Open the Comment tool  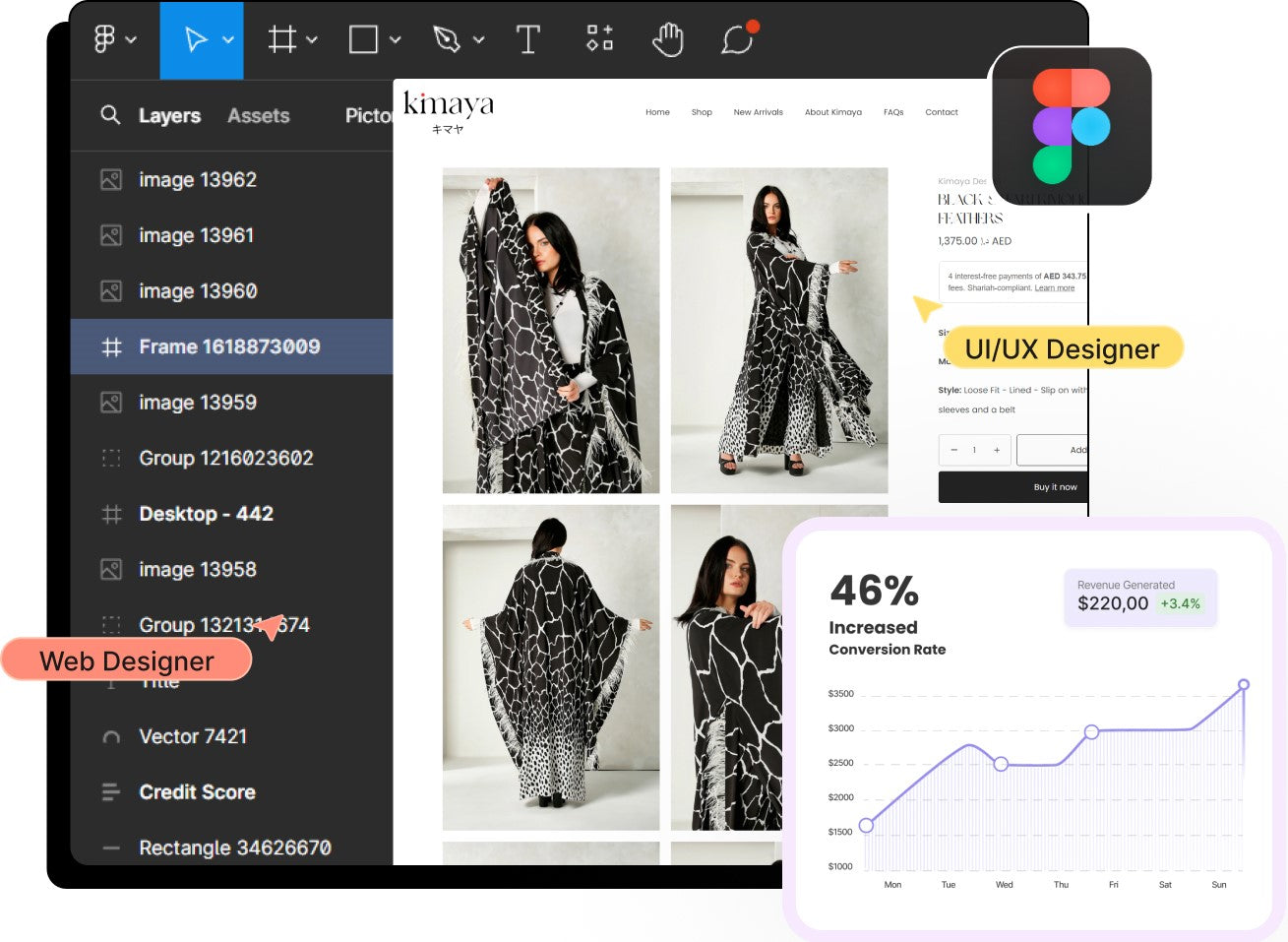point(737,39)
